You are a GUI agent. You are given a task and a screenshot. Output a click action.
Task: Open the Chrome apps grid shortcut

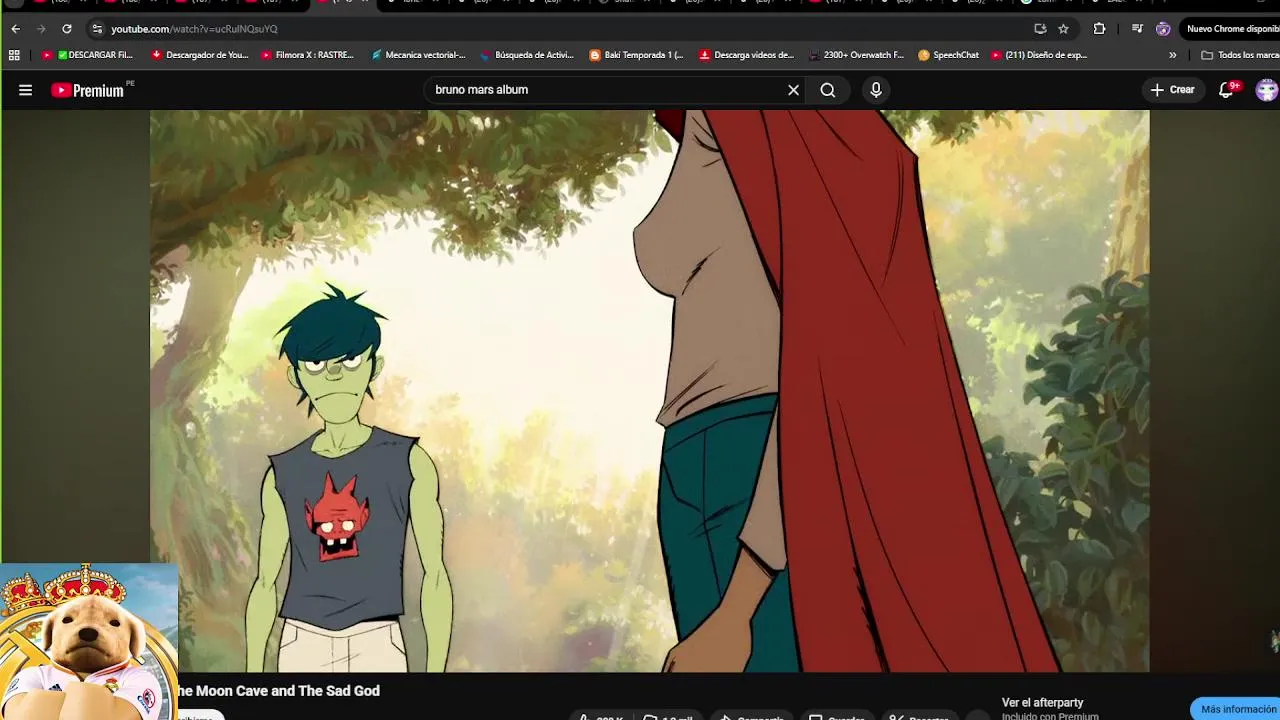click(x=14, y=55)
